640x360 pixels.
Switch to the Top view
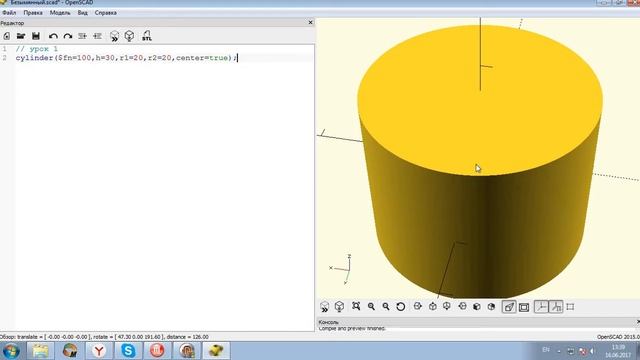[x=433, y=306]
